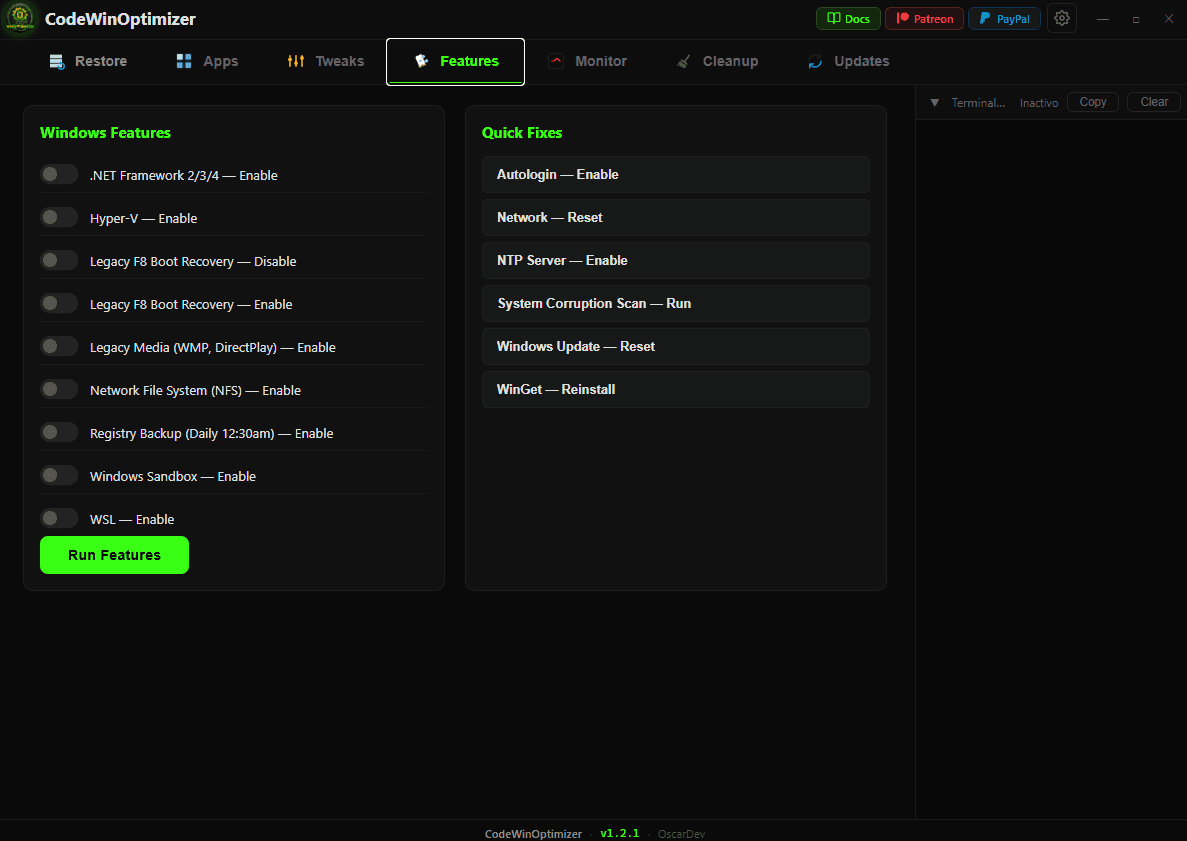Click the Tweaks sliders icon
The image size is (1187, 841).
coord(296,61)
